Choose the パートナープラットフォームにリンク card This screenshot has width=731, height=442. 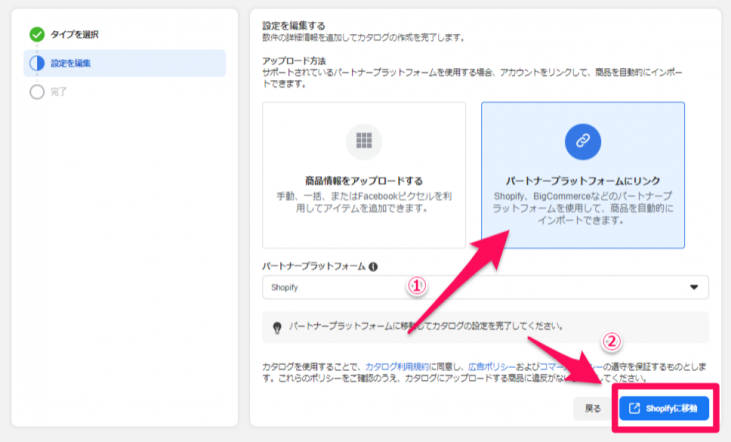pyautogui.click(x=583, y=175)
